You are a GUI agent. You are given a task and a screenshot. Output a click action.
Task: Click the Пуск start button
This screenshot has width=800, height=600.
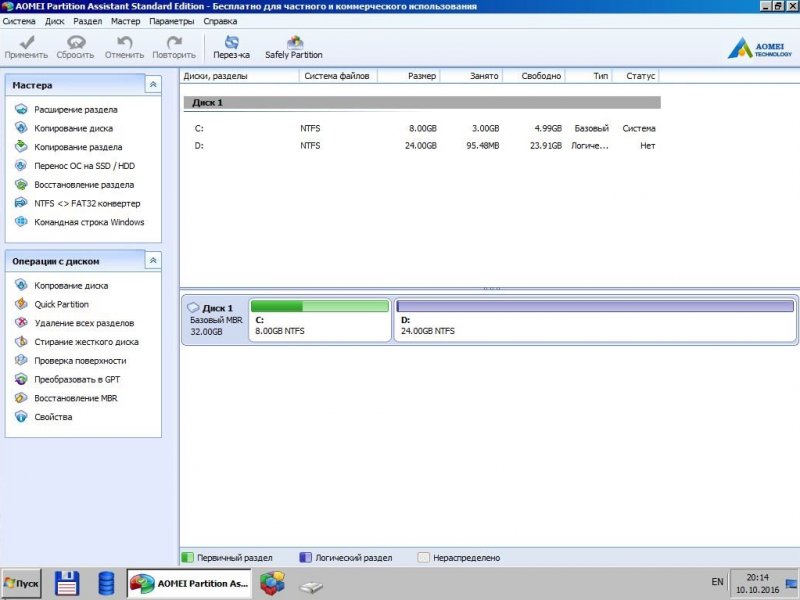[21, 584]
